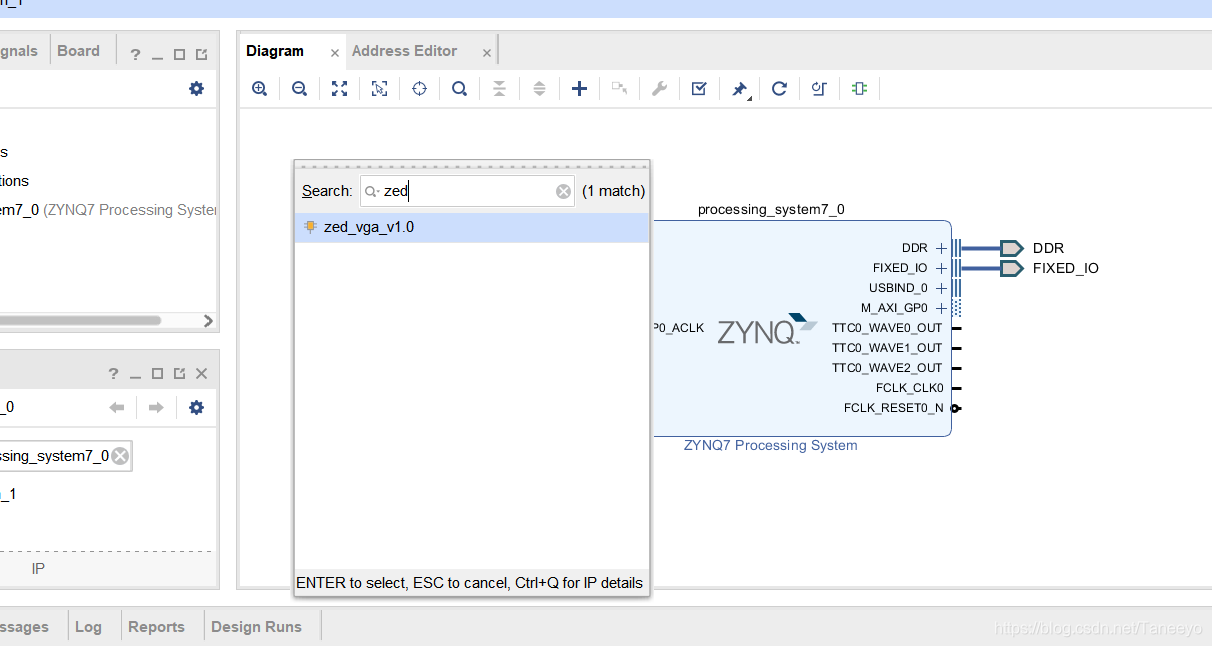Click the Add IP plus icon
The height and width of the screenshot is (647, 1212).
click(x=579, y=89)
